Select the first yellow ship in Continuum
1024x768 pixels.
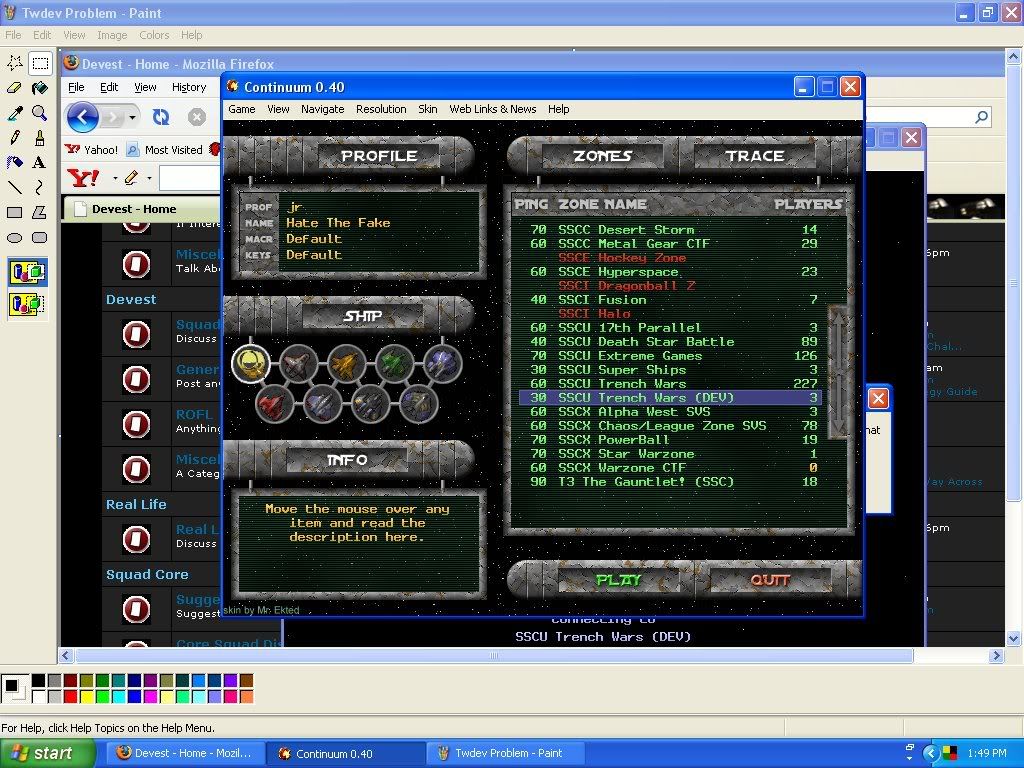(251, 363)
